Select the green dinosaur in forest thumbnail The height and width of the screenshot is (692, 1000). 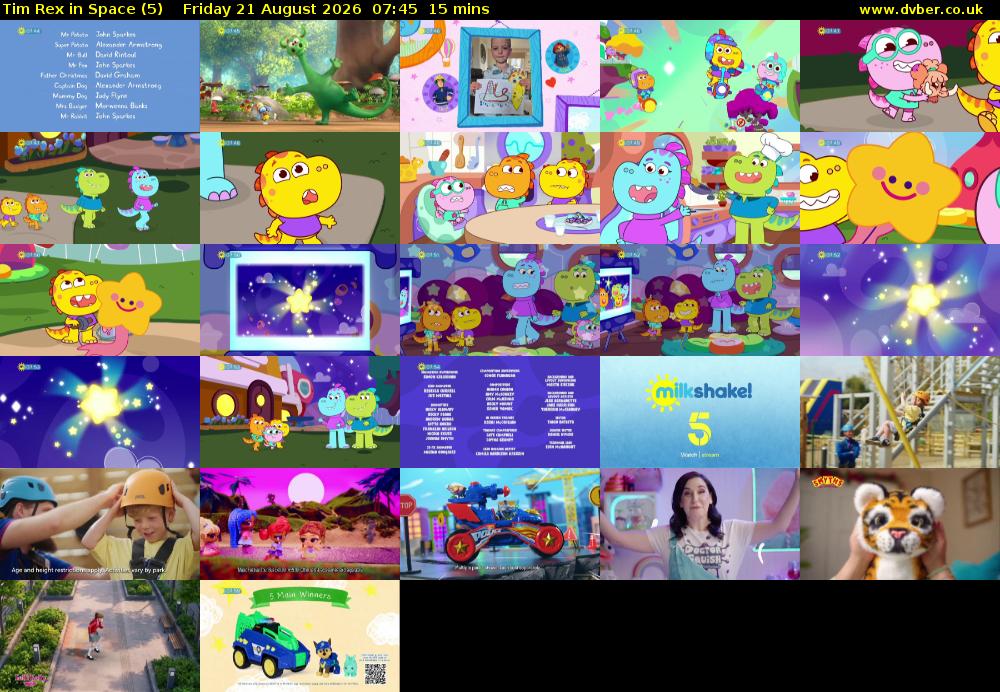[300, 76]
